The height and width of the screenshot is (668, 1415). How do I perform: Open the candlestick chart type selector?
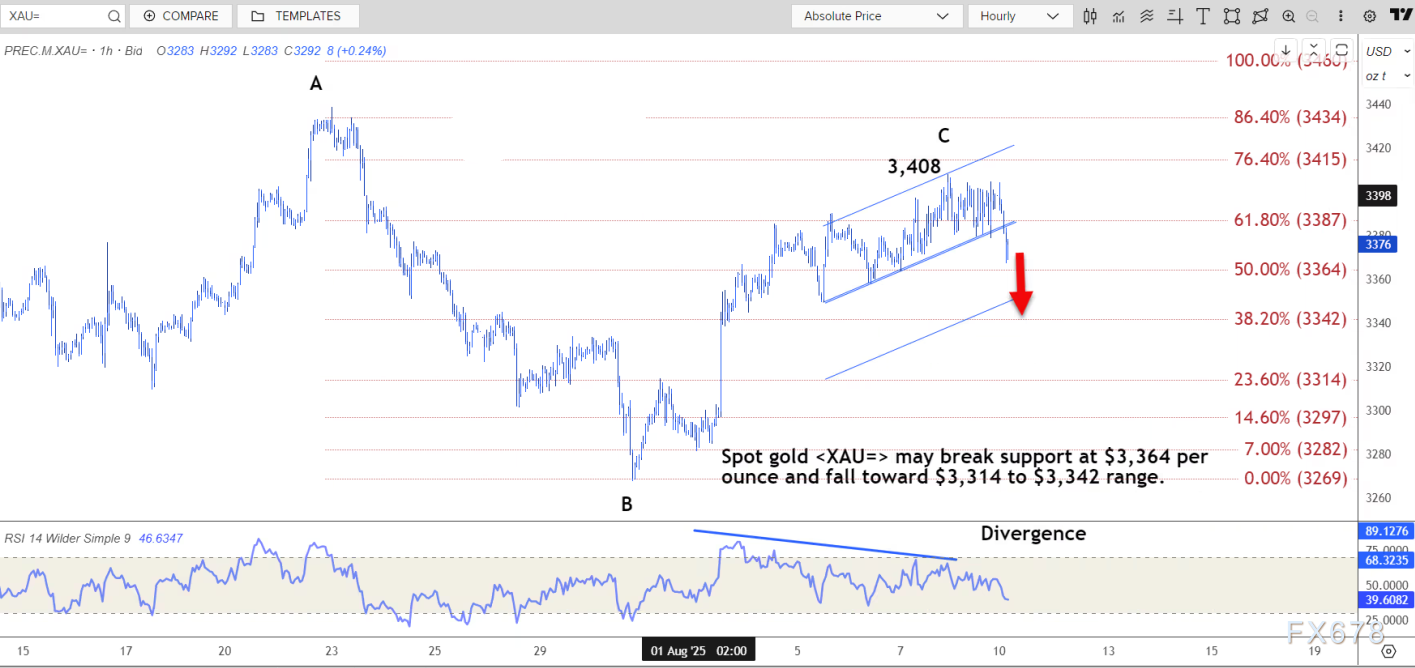(1090, 16)
